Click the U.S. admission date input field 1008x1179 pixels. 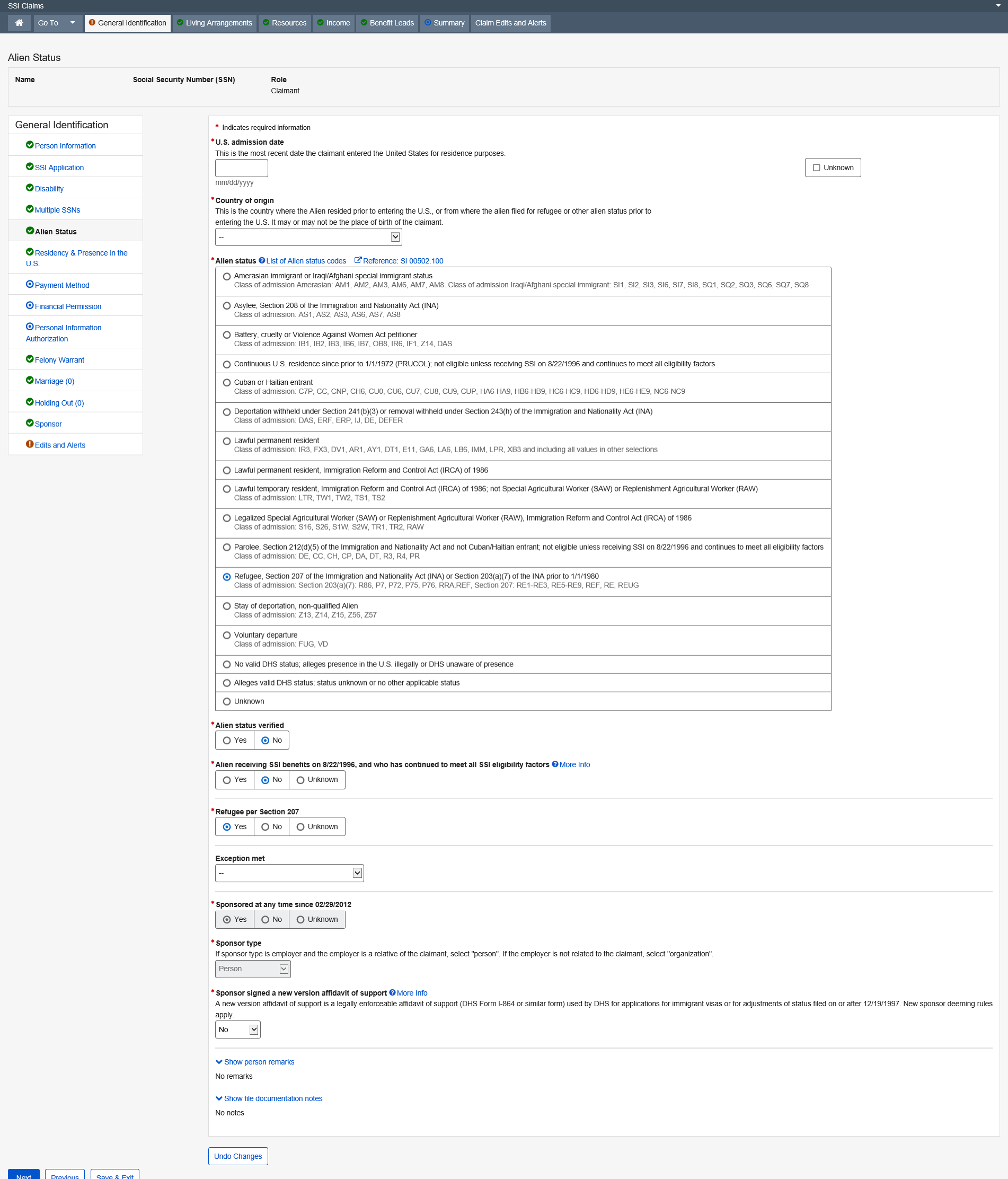241,168
